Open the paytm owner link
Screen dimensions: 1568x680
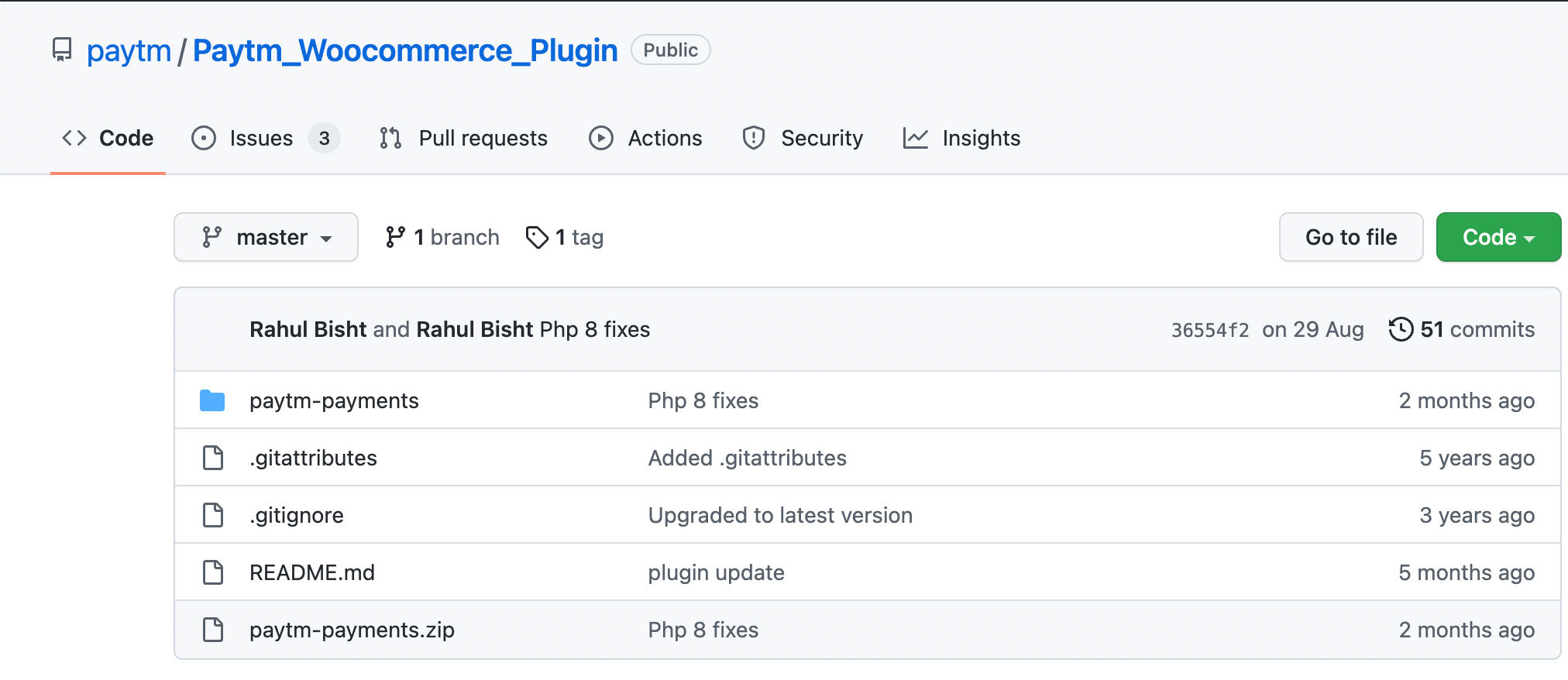tap(129, 51)
